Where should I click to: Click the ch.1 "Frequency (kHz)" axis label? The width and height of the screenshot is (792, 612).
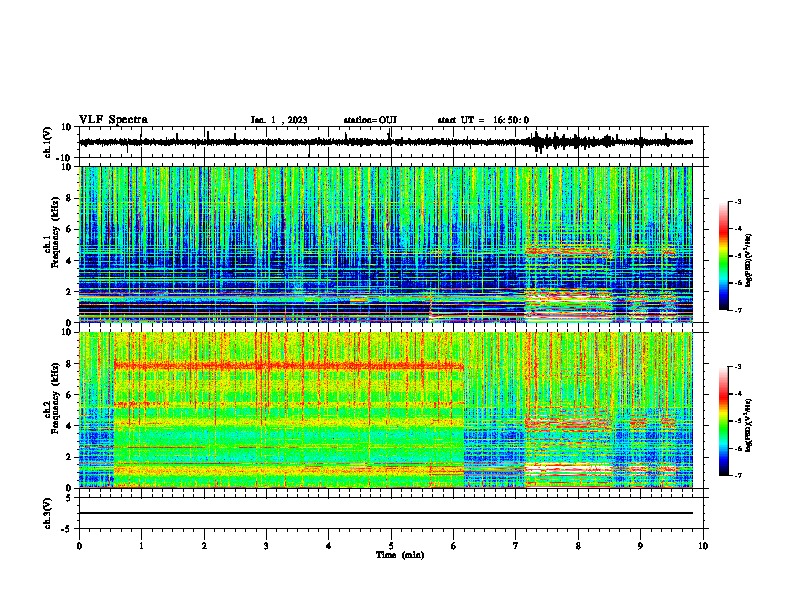55,232
